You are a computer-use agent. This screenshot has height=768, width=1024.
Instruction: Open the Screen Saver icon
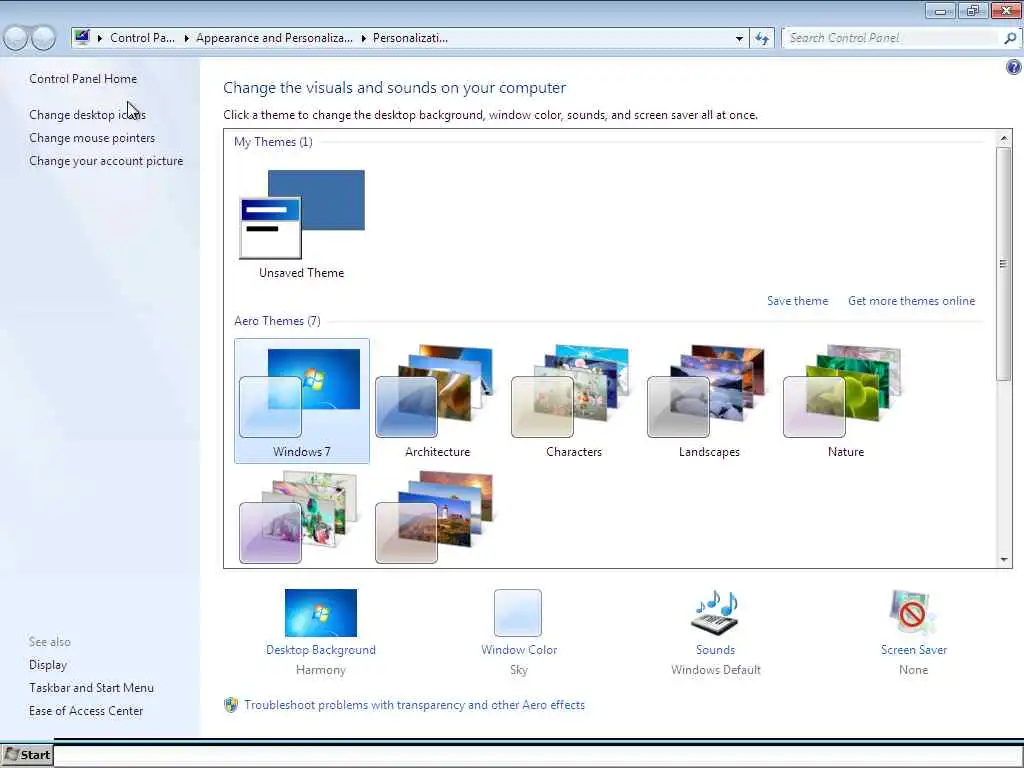pos(912,613)
